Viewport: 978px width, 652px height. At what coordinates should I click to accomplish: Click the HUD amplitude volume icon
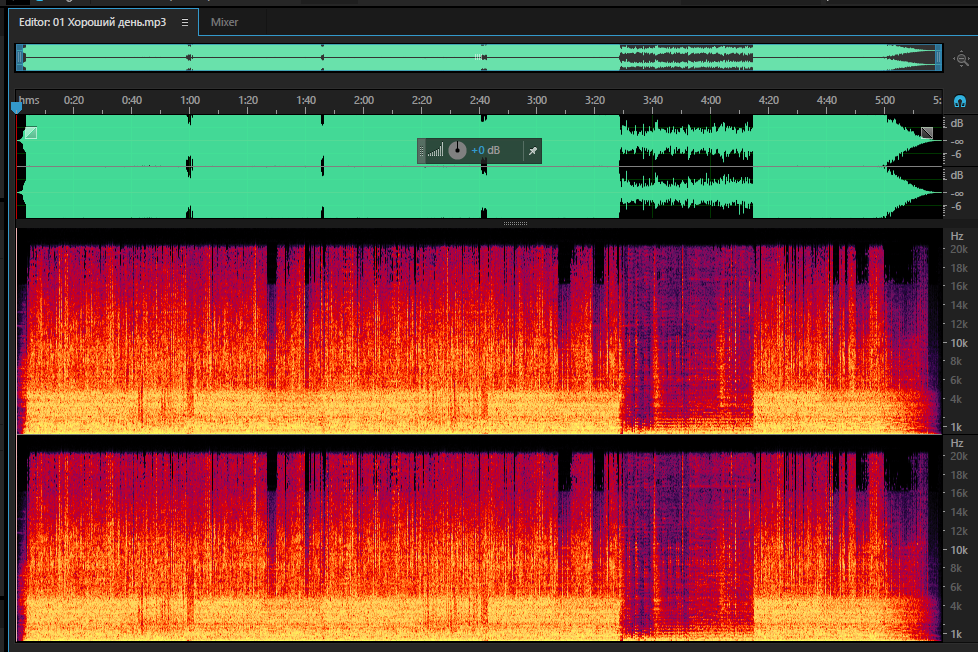pyautogui.click(x=435, y=151)
